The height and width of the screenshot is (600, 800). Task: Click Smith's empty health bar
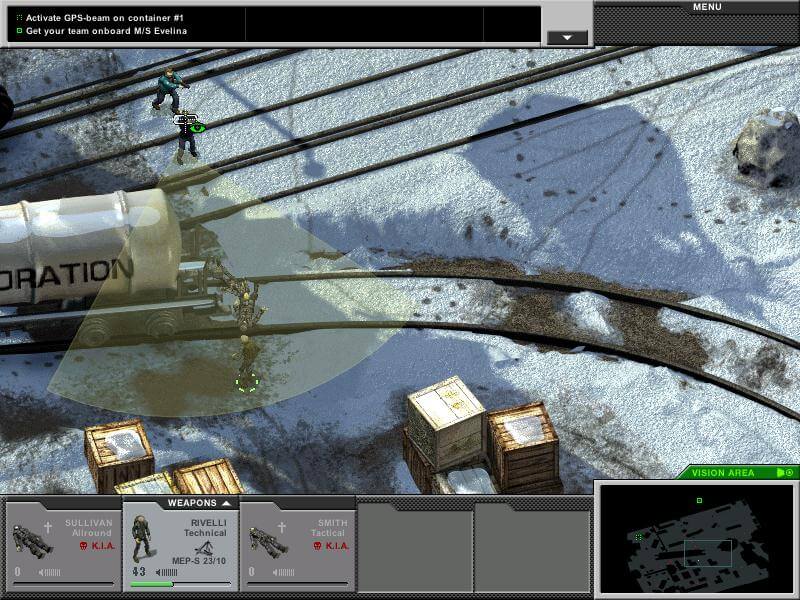(297, 584)
